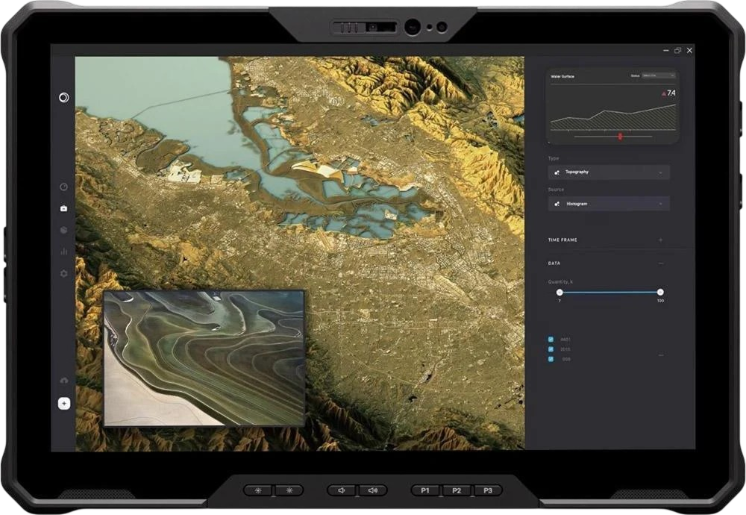746x515 pixels.
Task: Click the home icon in sidebar
Action: pyautogui.click(x=64, y=380)
